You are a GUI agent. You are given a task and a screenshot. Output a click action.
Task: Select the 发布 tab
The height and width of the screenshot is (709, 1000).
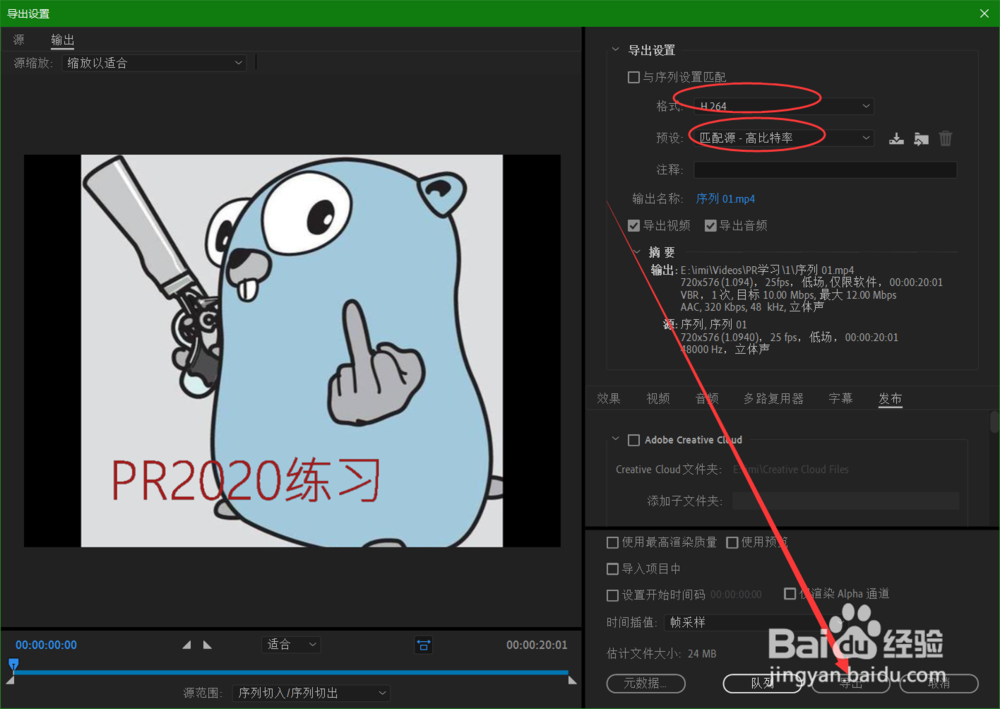[x=890, y=398]
